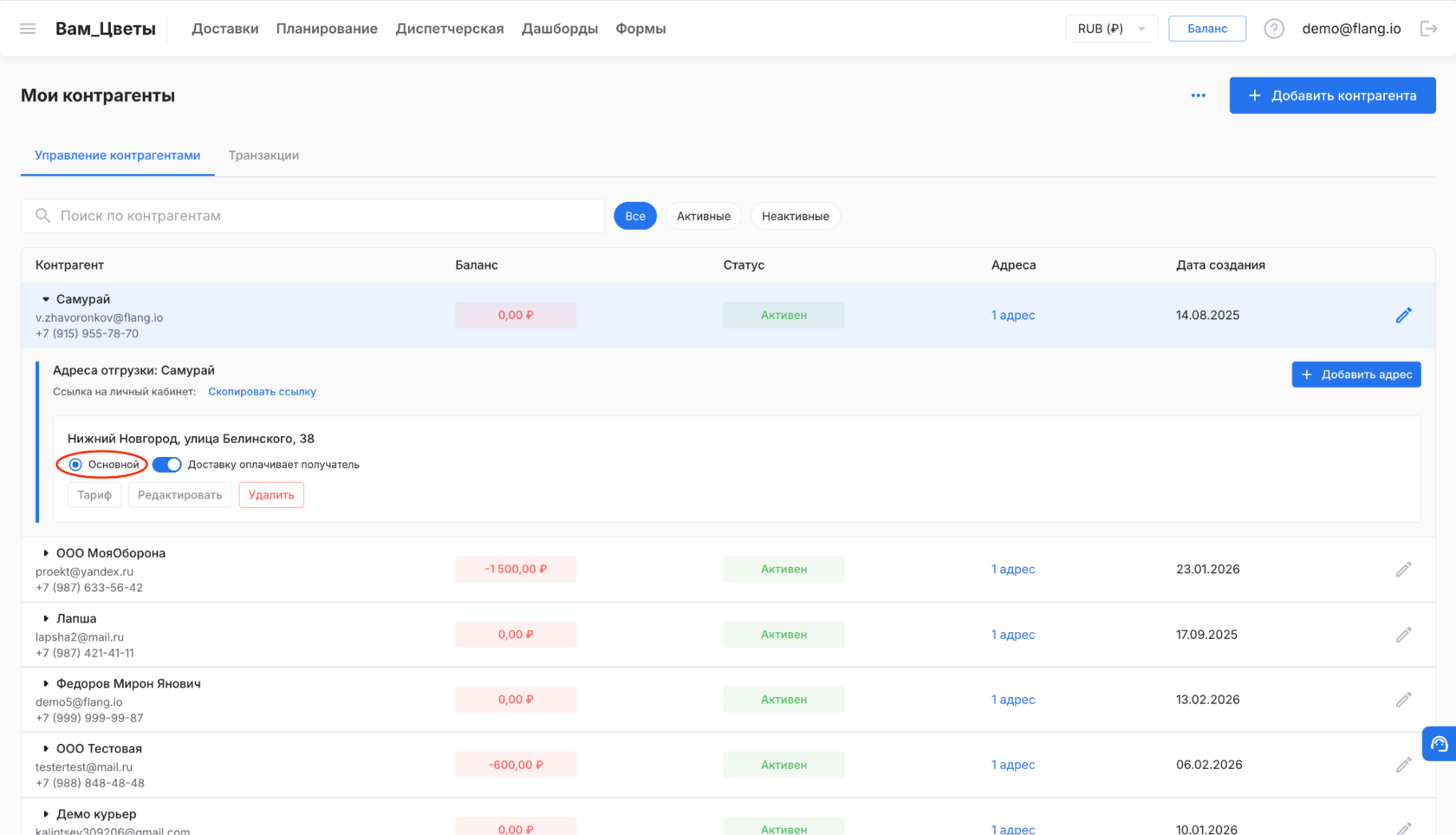The height and width of the screenshot is (835, 1456).
Task: Filter by Неактивные counterparties
Action: (x=796, y=216)
